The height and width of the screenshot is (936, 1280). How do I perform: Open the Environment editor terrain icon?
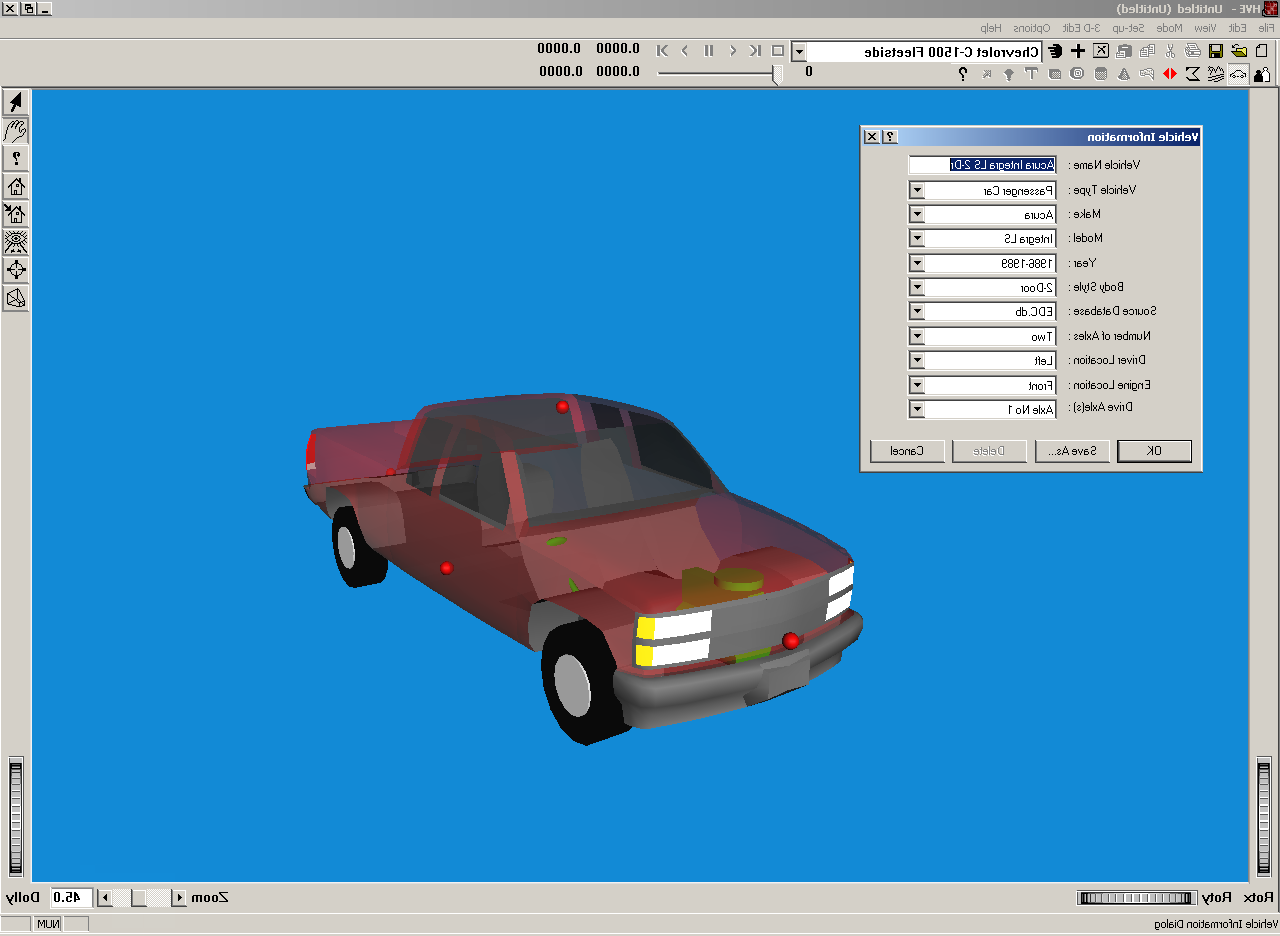(x=1215, y=74)
